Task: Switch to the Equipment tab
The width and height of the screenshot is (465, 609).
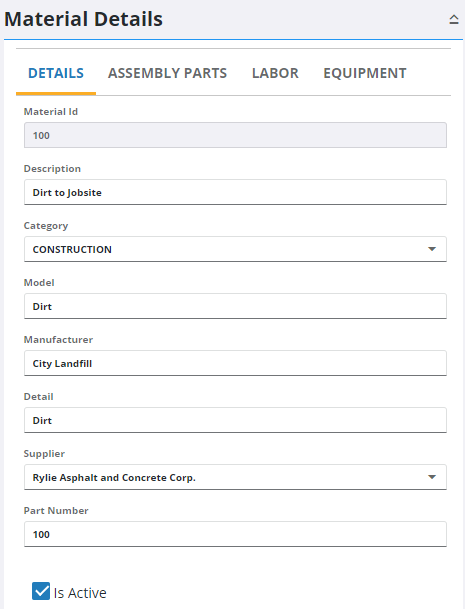Action: [365, 73]
